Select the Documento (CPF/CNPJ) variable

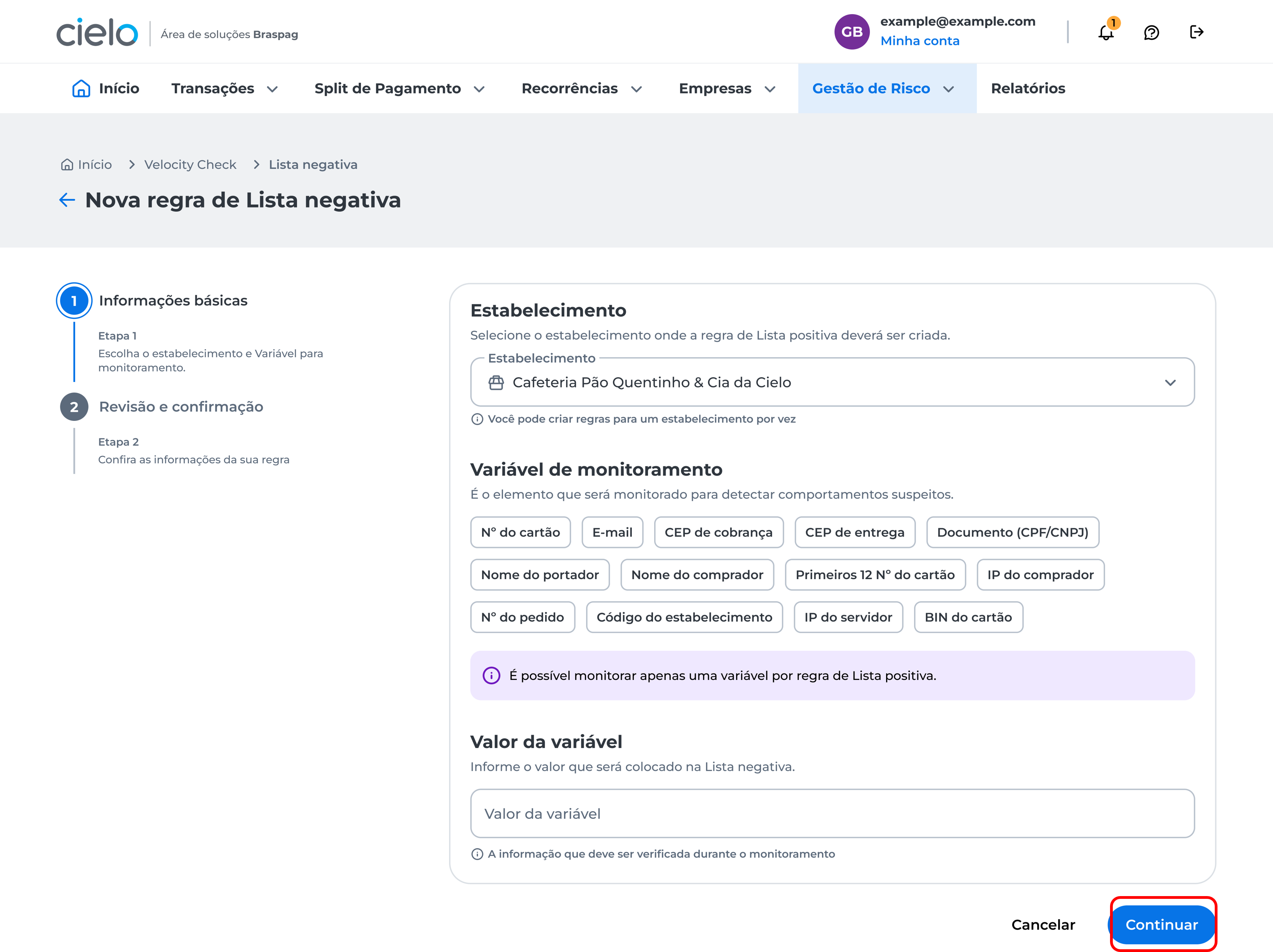coord(1013,532)
